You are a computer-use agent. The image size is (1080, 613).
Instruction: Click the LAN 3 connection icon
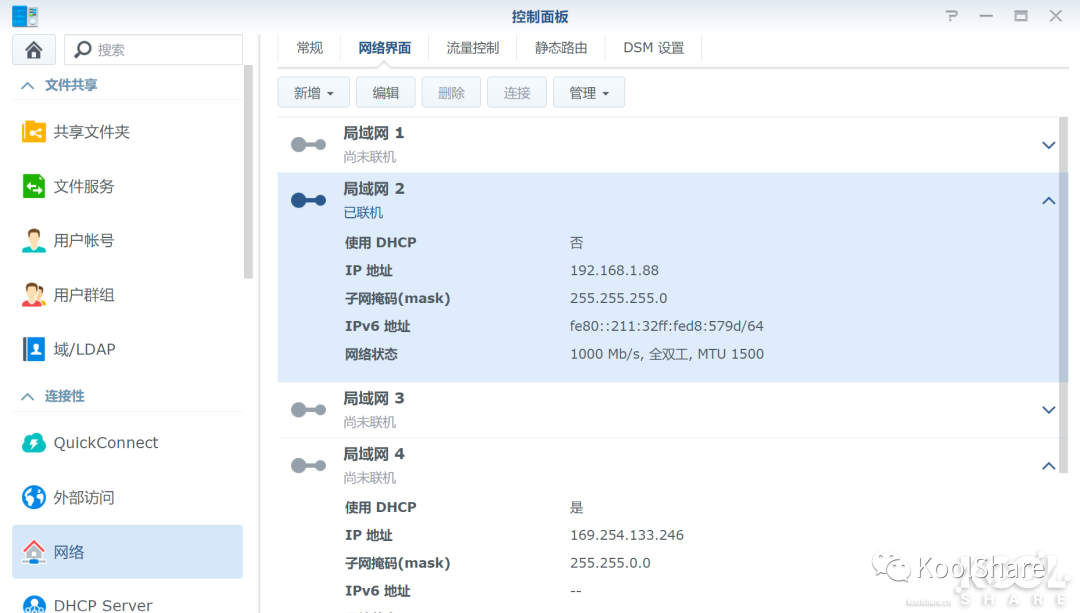click(x=308, y=410)
